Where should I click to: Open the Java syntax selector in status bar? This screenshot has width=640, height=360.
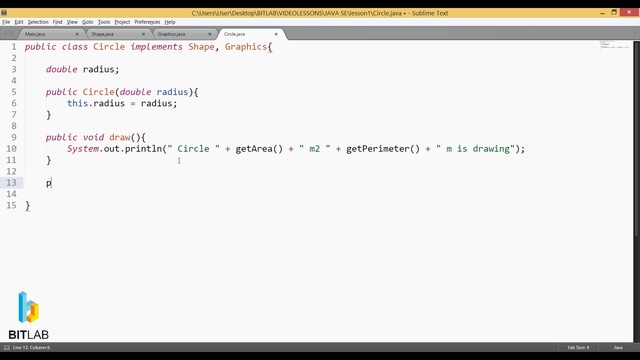pos(618,347)
